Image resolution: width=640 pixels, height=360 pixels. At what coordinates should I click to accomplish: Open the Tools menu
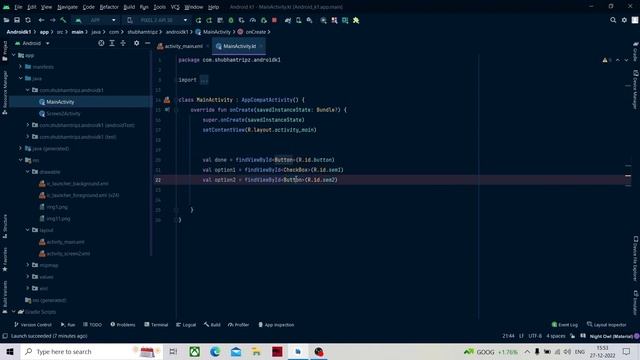point(160,7)
